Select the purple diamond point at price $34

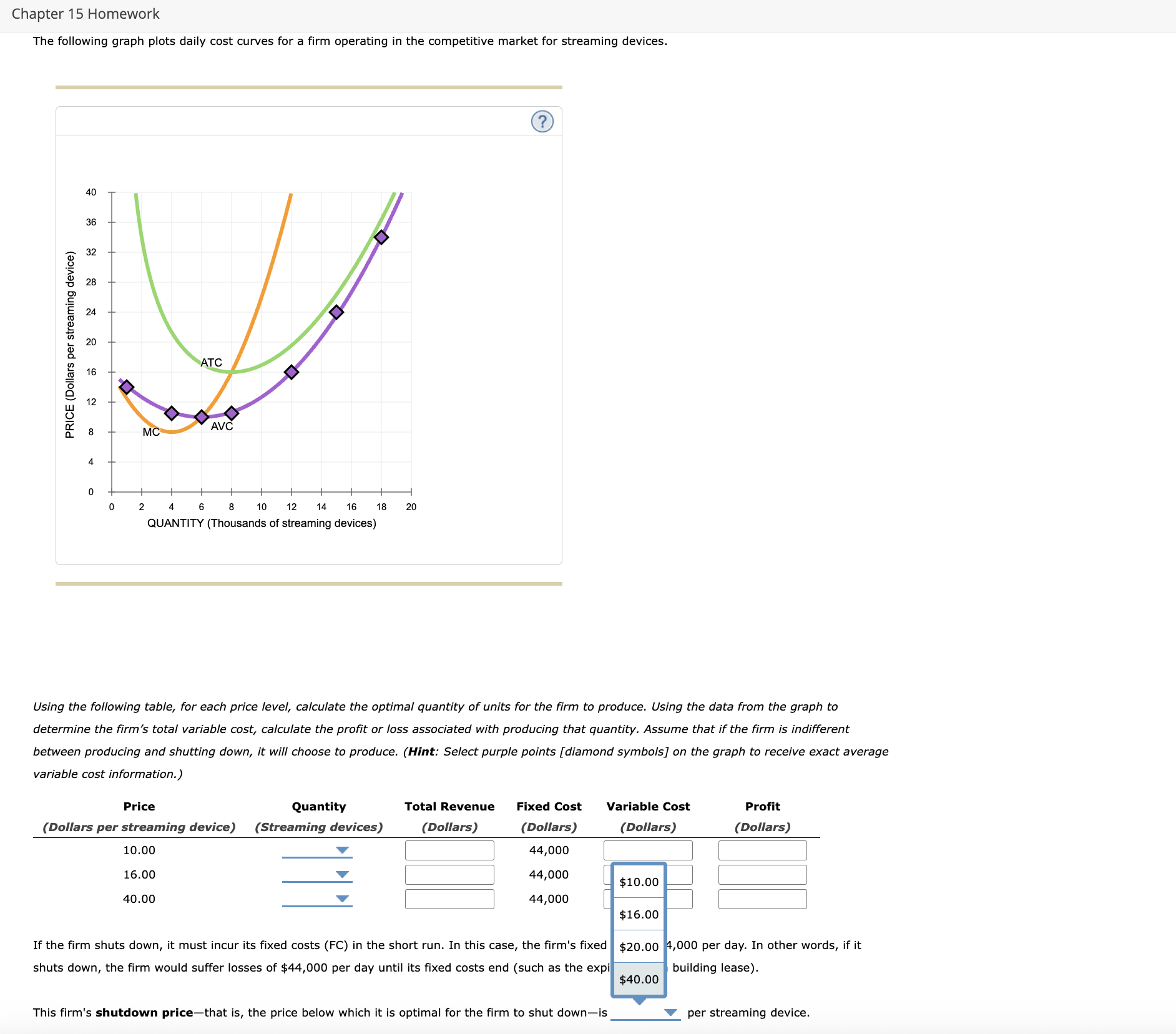pyautogui.click(x=381, y=237)
